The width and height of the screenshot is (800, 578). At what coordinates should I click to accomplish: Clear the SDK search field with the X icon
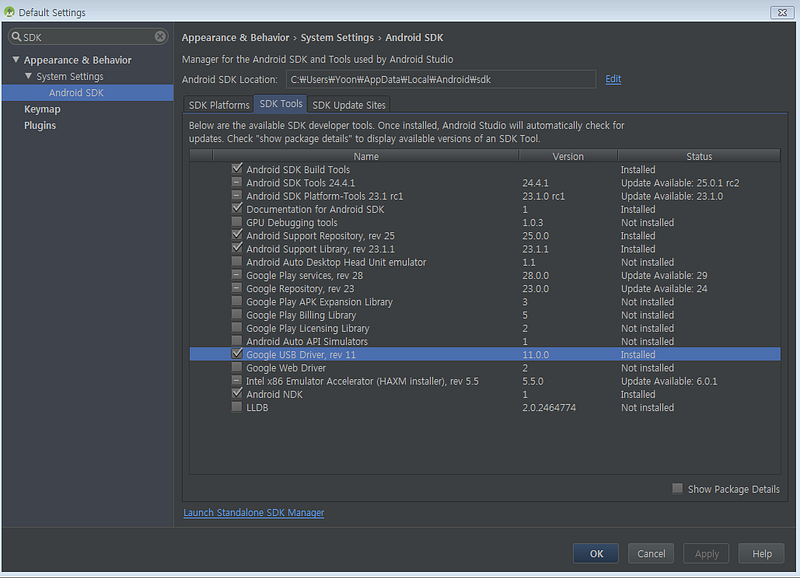(x=160, y=36)
